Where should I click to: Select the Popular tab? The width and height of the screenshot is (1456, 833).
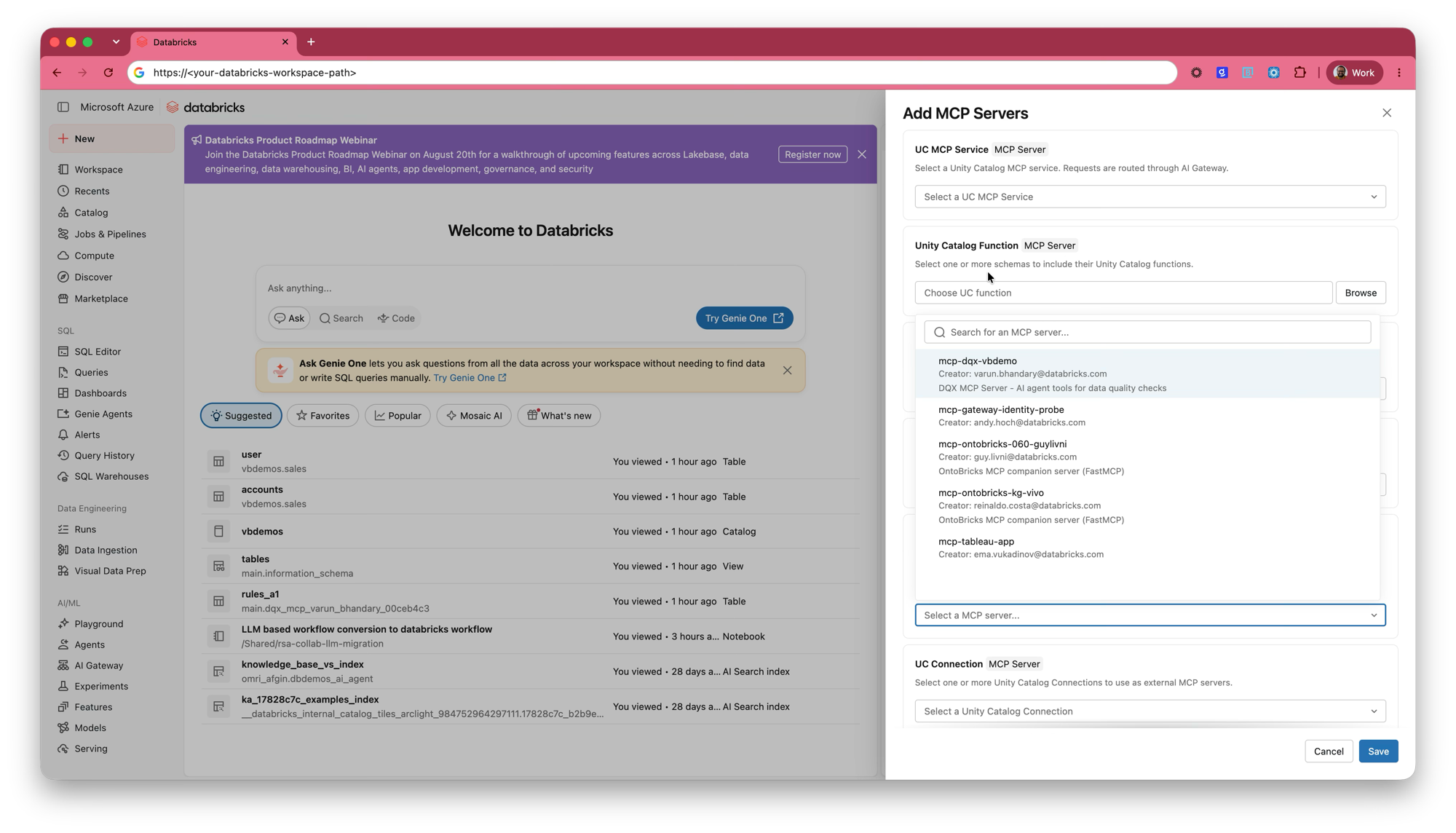pyautogui.click(x=397, y=416)
